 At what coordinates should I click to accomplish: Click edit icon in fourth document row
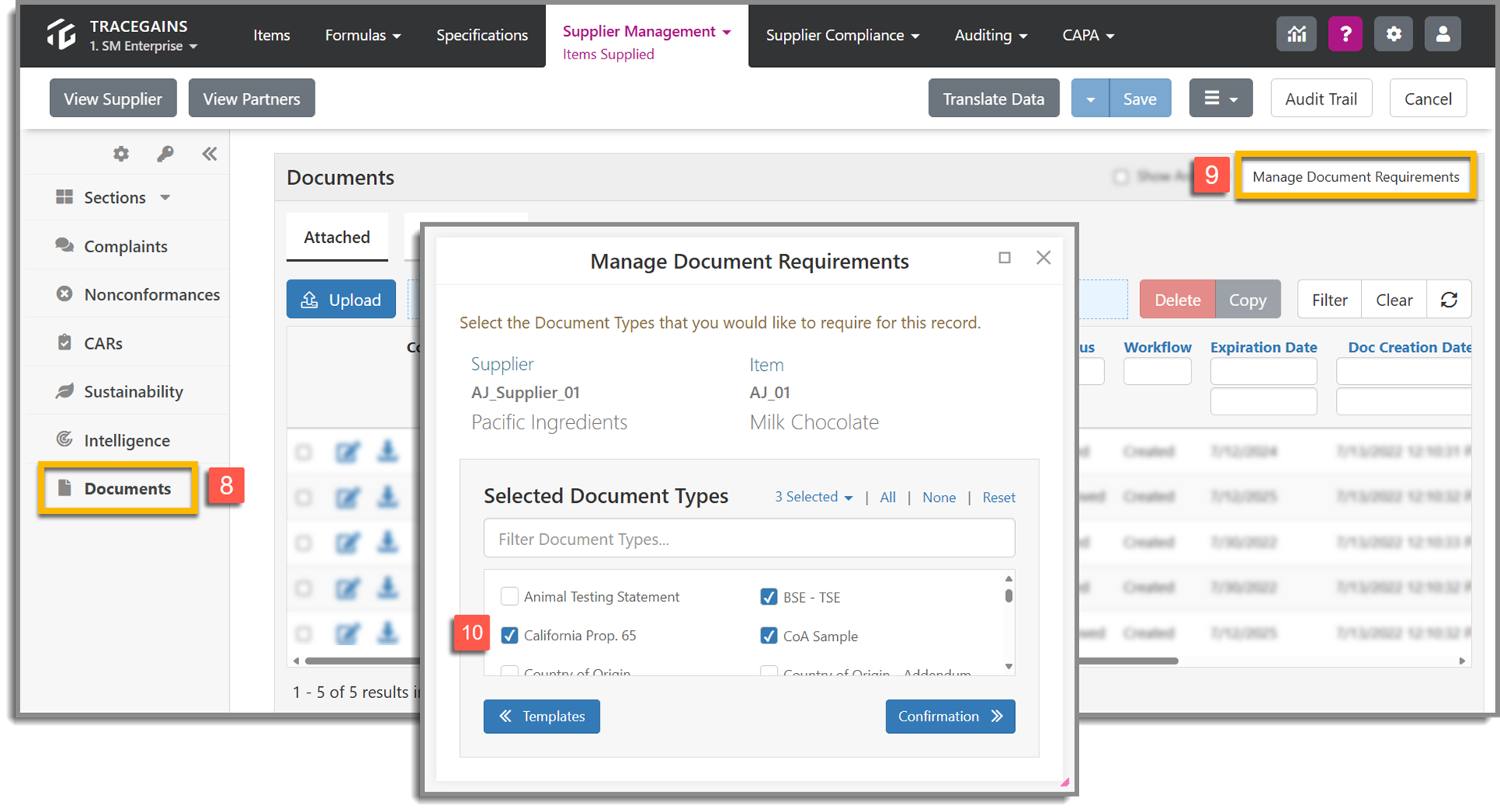point(347,588)
